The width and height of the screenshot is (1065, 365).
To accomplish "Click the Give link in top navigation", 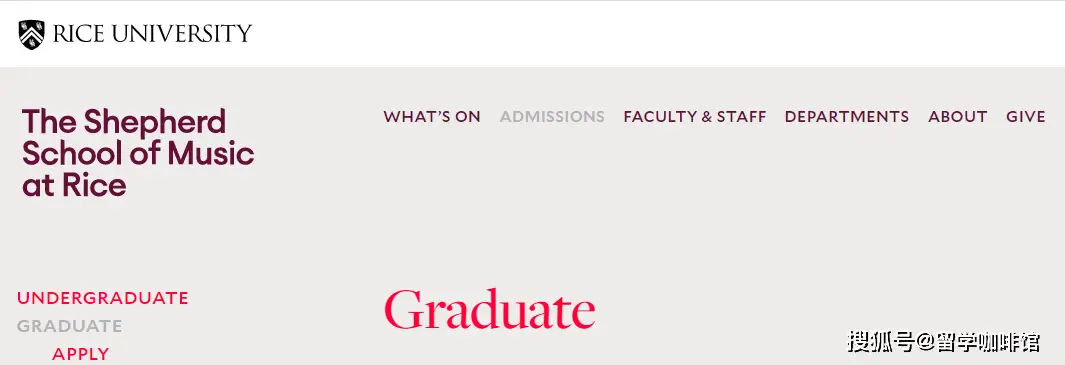I will tap(1026, 117).
